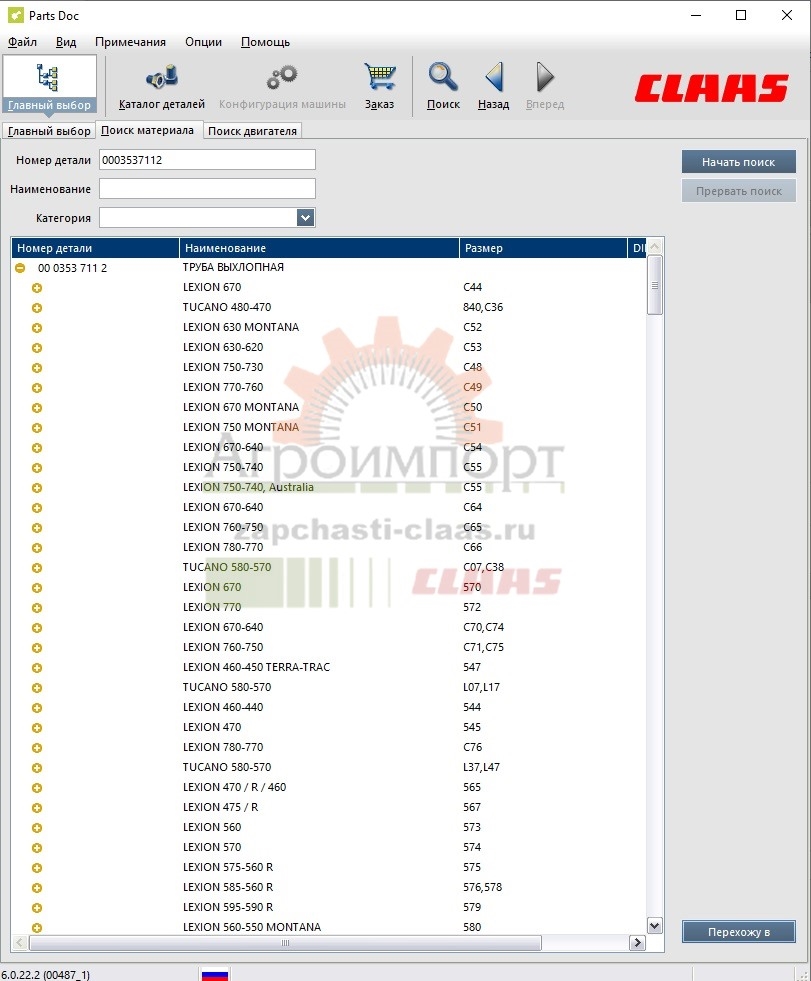
Task: Click the Наименование input field
Action: 207,189
